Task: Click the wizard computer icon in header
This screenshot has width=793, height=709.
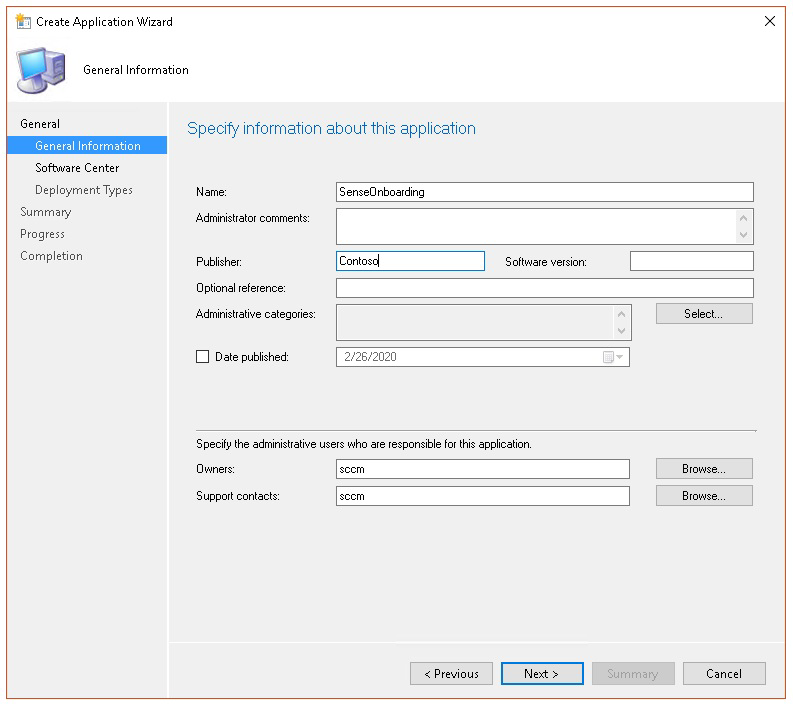Action: click(x=41, y=69)
